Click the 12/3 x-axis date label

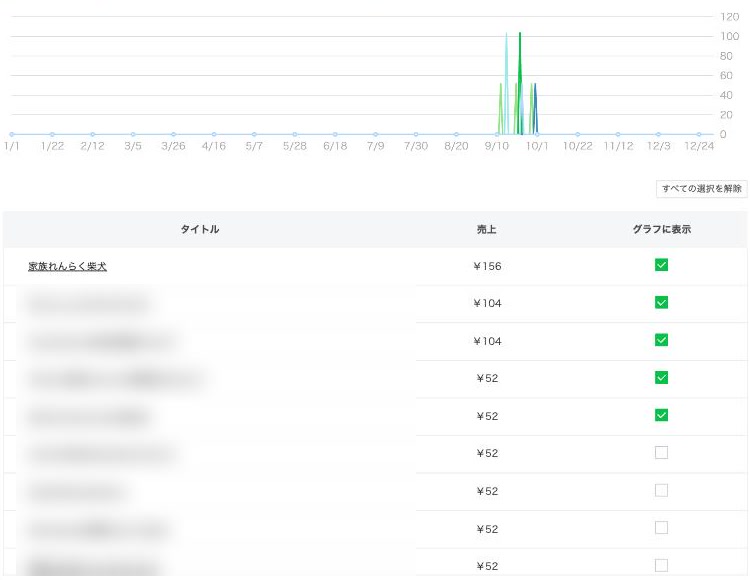pyautogui.click(x=658, y=146)
